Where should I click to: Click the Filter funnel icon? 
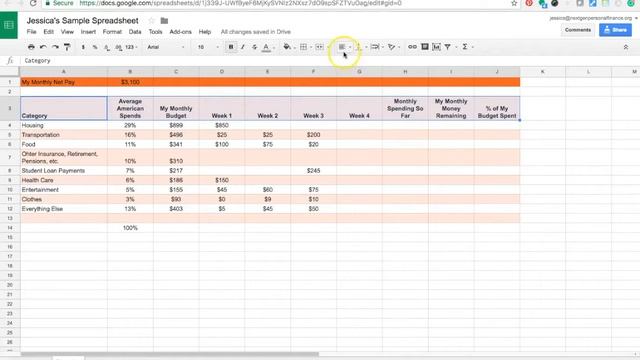click(x=448, y=47)
